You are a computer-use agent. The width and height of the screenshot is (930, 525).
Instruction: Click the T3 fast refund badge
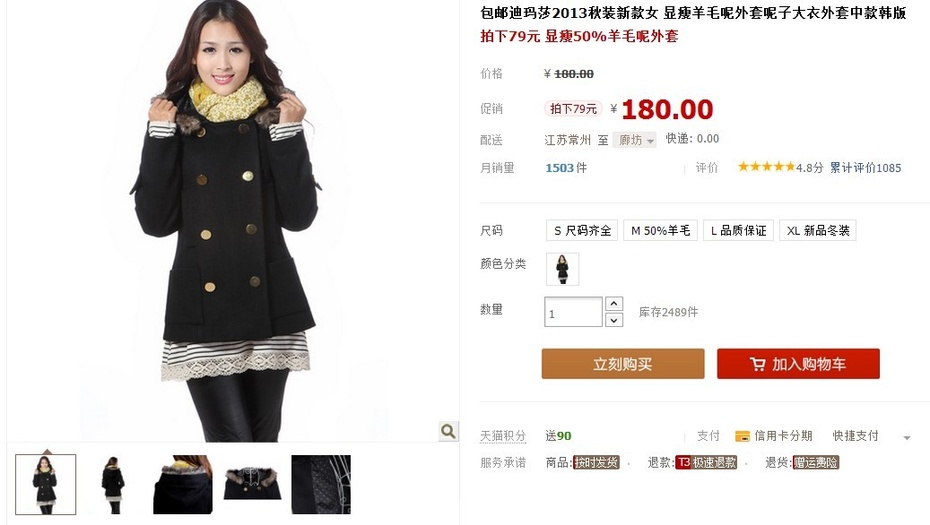[x=706, y=462]
